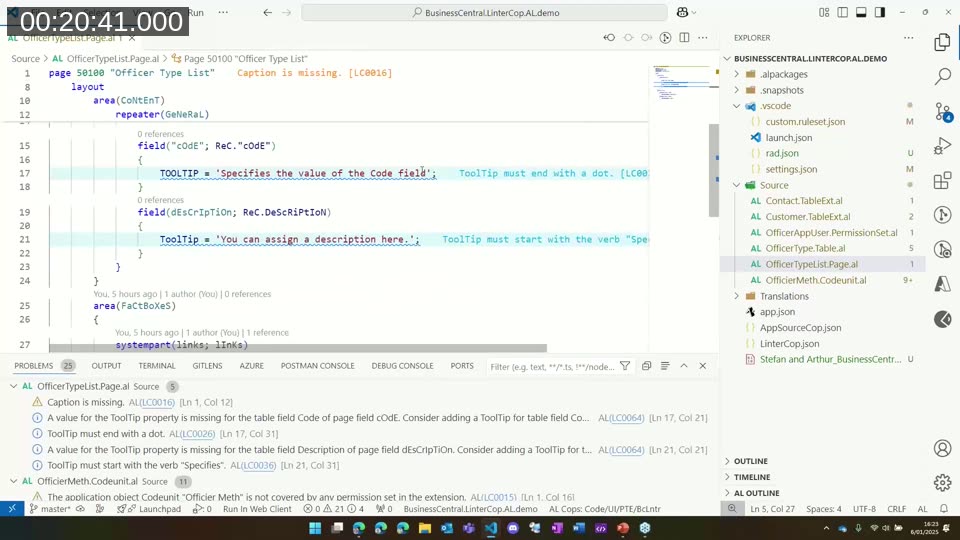Open the Search view in activity bar
960x540 pixels.
(x=942, y=77)
